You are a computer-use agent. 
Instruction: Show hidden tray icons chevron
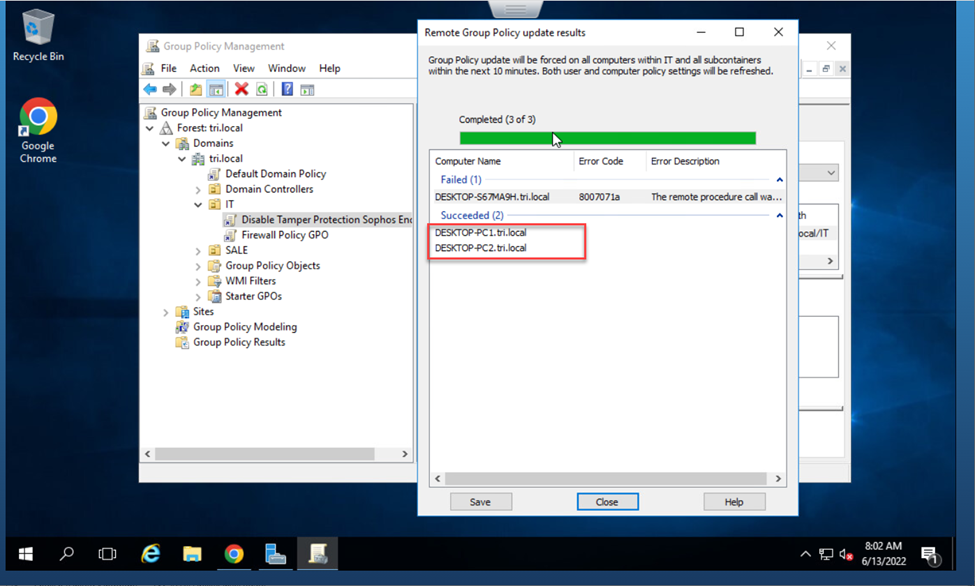pyautogui.click(x=805, y=554)
